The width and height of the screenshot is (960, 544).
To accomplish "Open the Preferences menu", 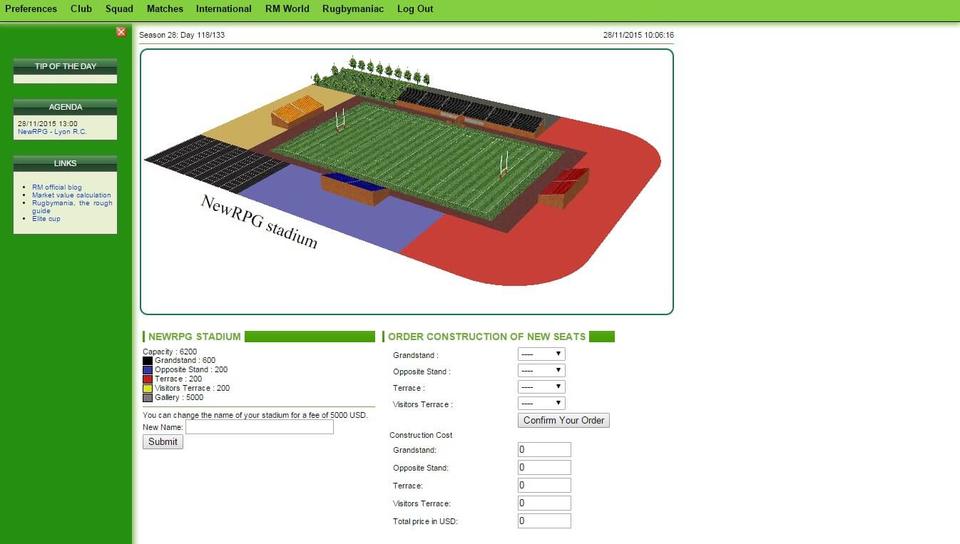I will pyautogui.click(x=31, y=9).
